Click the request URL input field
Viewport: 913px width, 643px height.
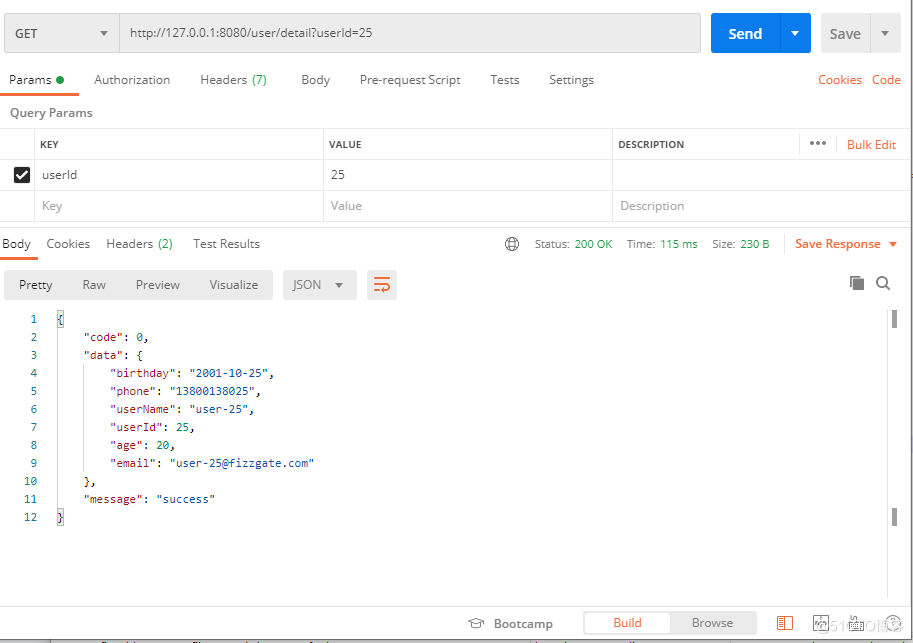[x=400, y=33]
